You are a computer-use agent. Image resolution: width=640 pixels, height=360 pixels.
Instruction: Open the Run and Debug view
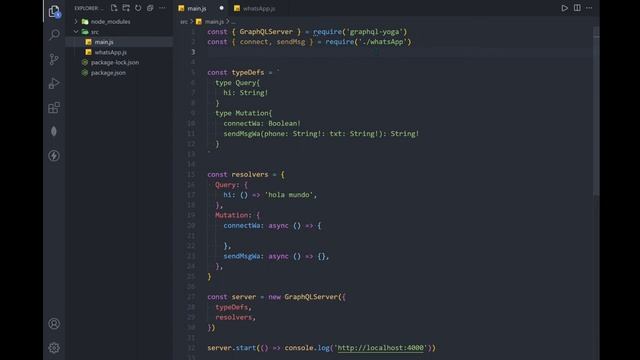[54, 83]
